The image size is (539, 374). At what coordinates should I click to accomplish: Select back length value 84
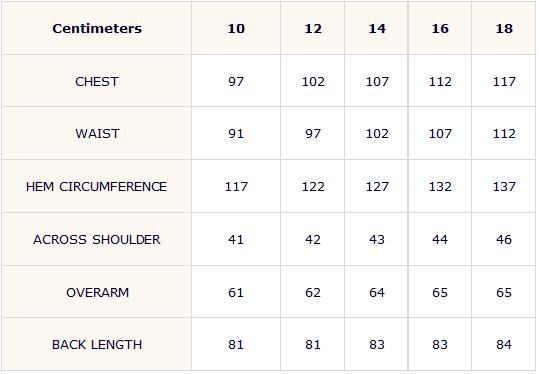504,344
